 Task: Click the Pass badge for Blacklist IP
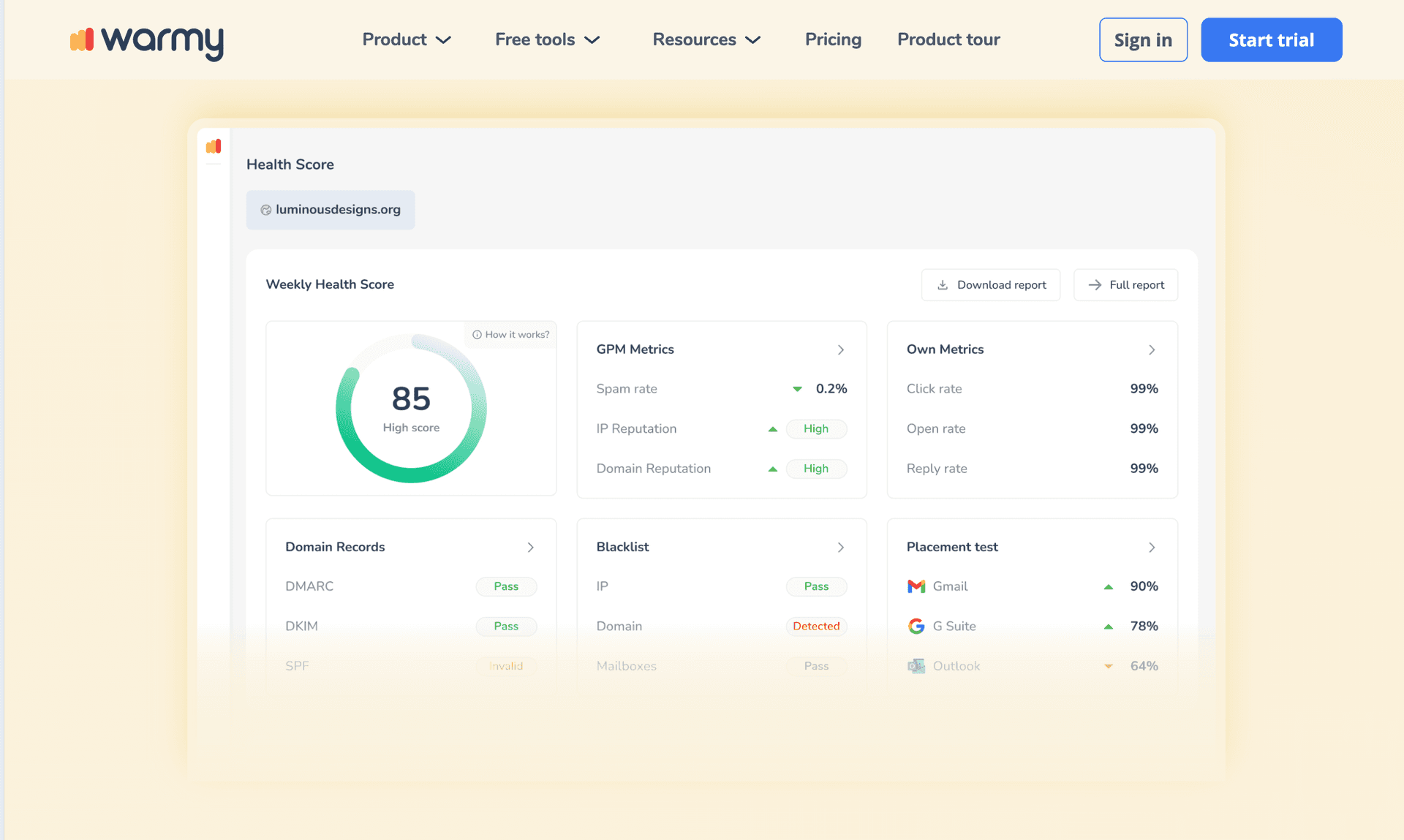816,587
